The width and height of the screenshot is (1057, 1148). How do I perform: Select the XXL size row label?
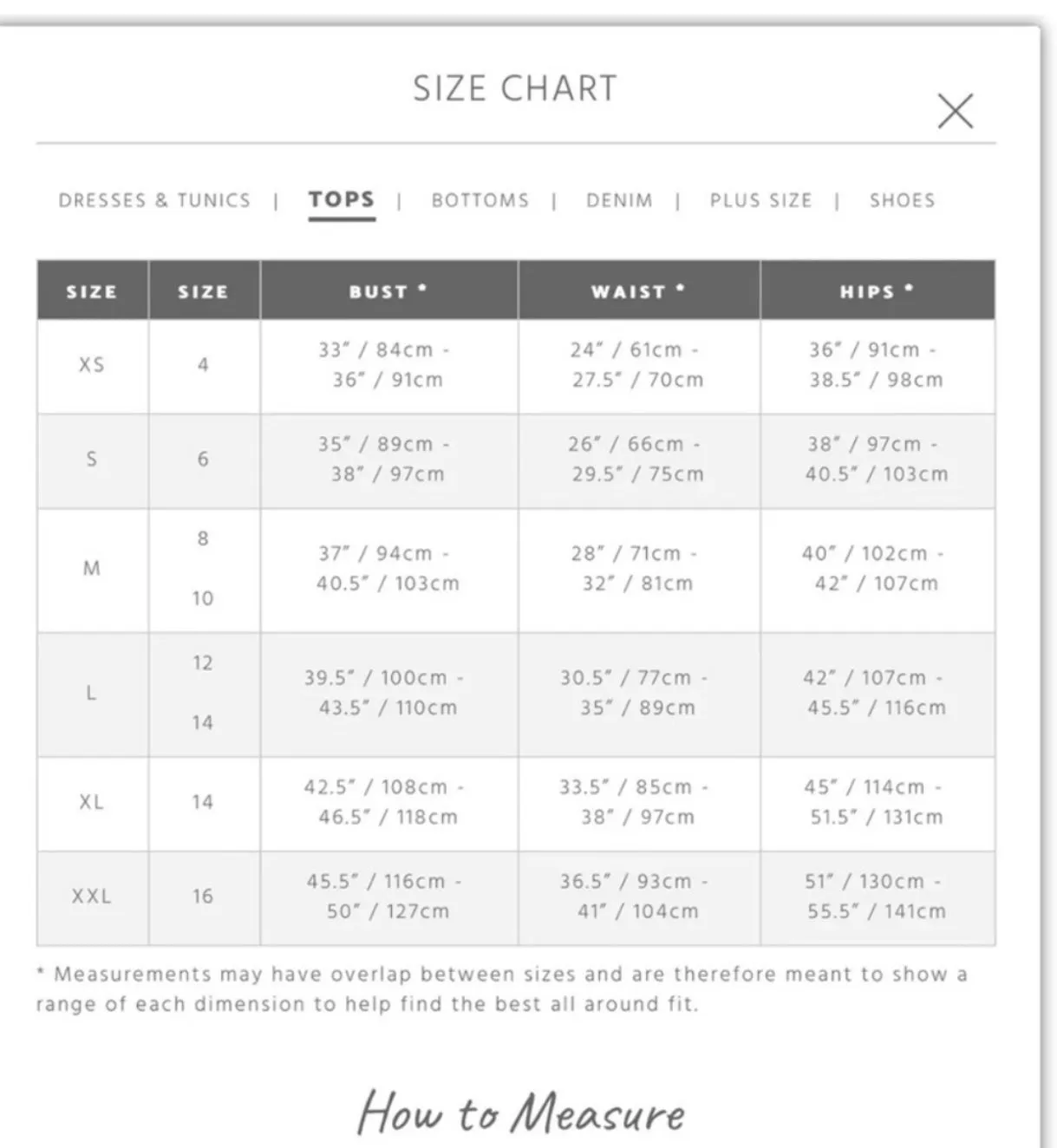click(x=92, y=897)
